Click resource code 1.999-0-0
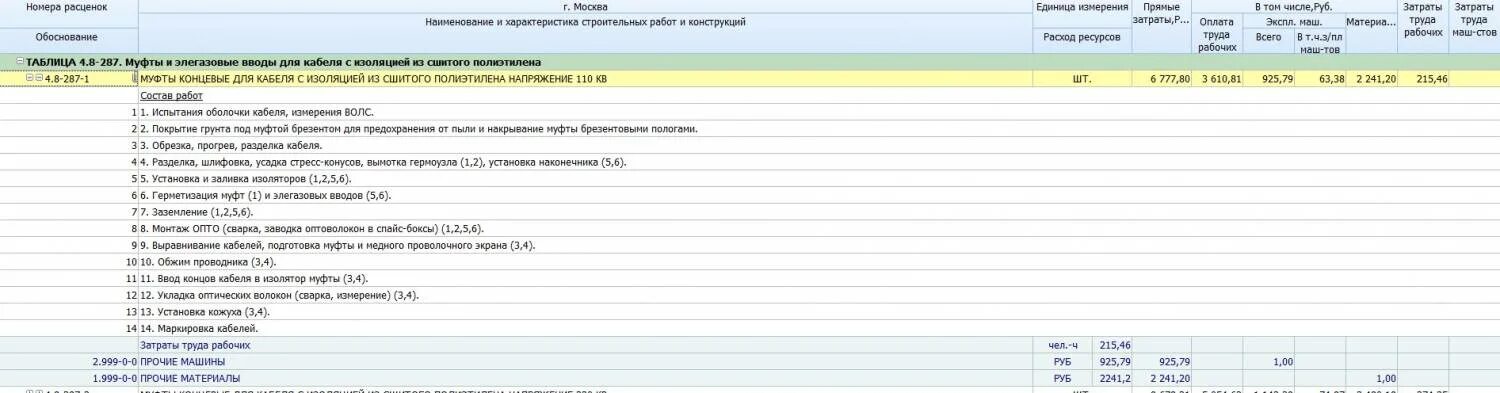 (x=114, y=378)
